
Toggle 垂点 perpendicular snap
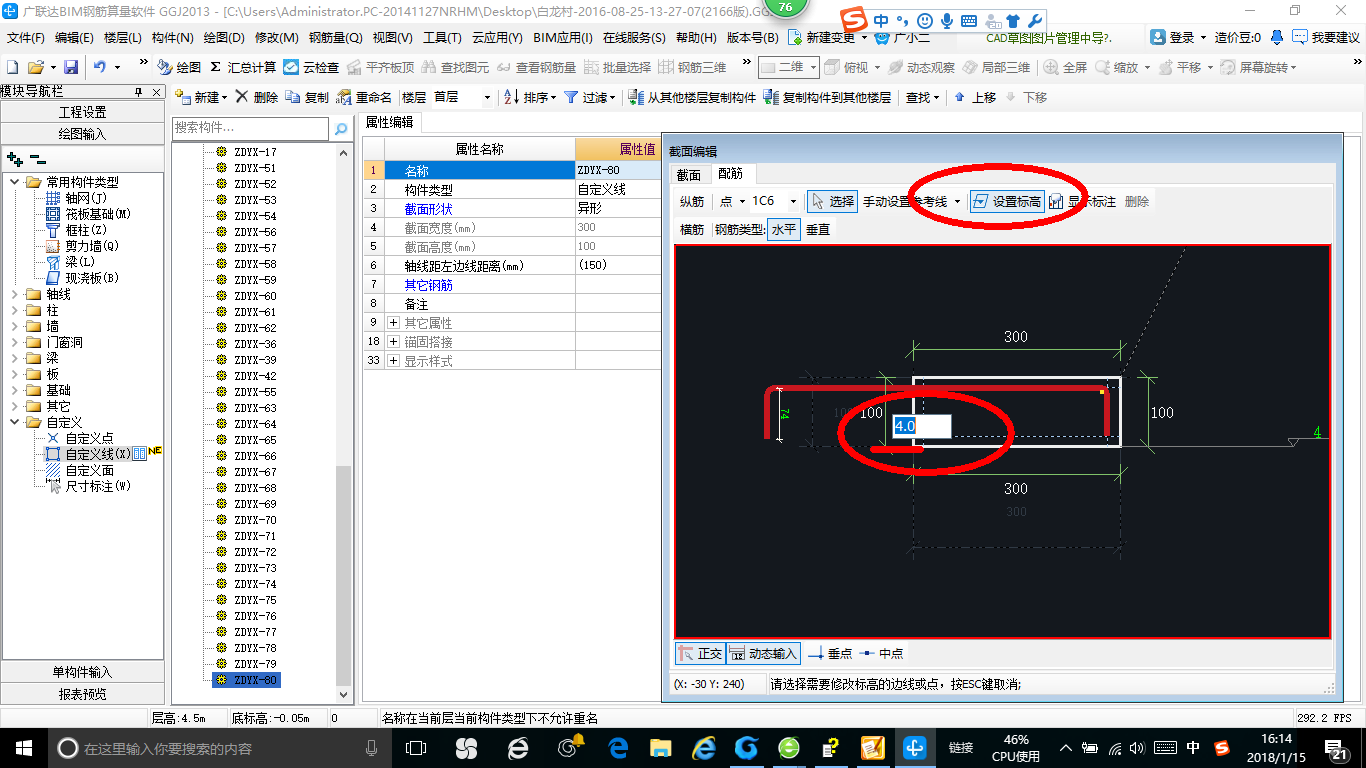[x=829, y=653]
